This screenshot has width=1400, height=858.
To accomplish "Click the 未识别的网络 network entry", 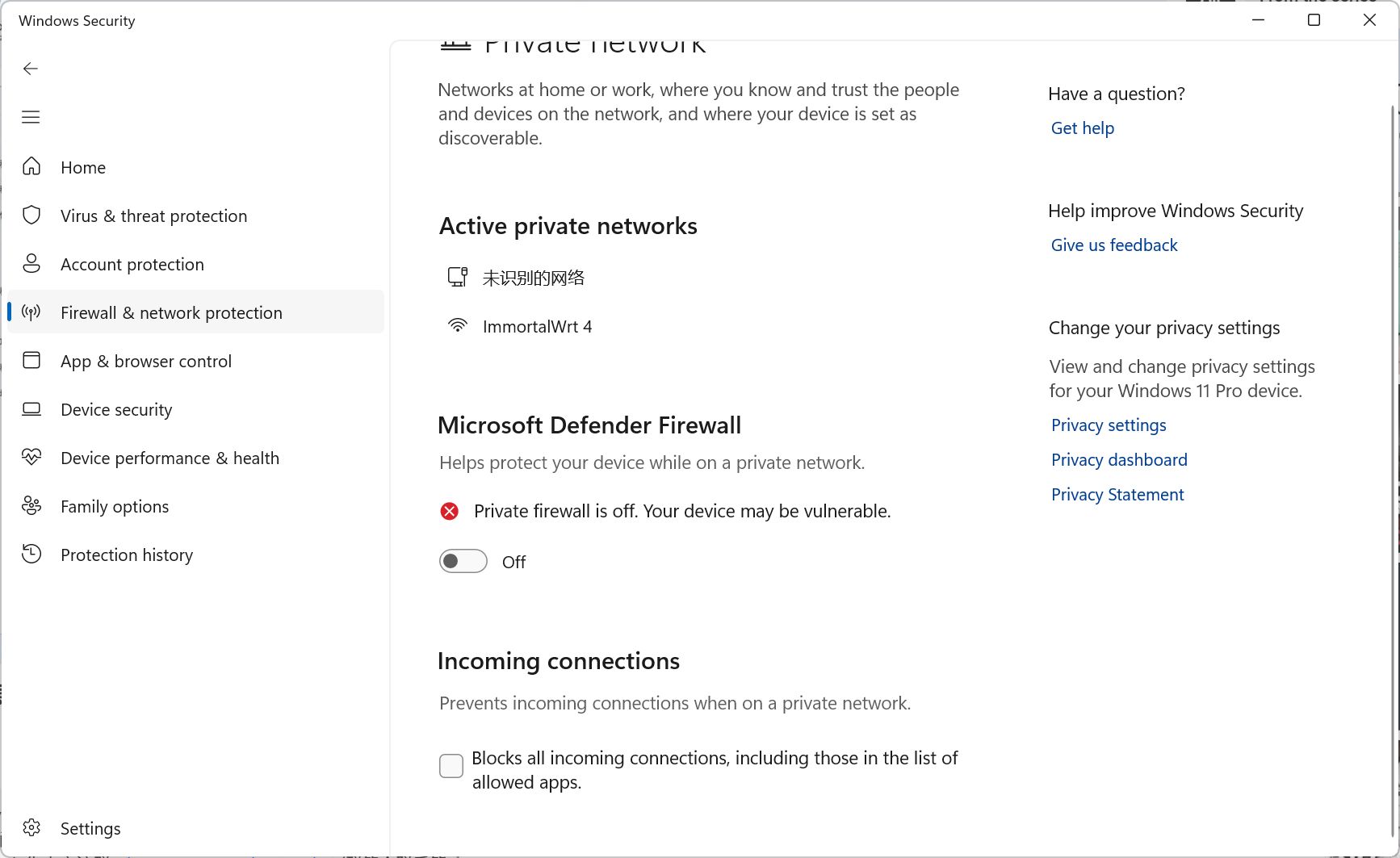I will click(533, 278).
